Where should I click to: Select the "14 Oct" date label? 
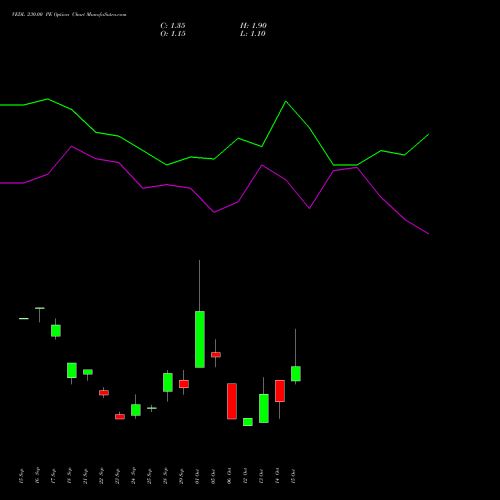[277, 476]
